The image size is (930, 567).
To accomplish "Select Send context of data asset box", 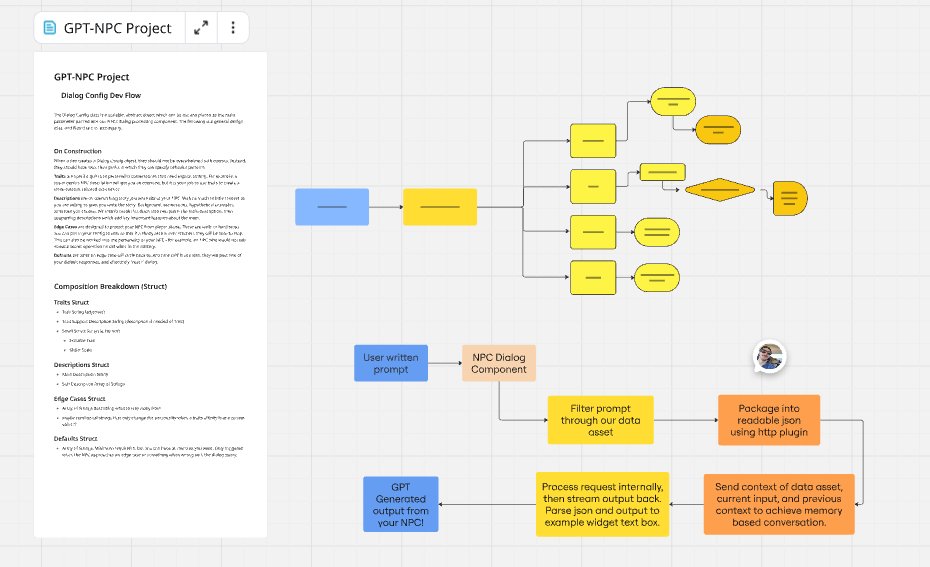I will (779, 504).
